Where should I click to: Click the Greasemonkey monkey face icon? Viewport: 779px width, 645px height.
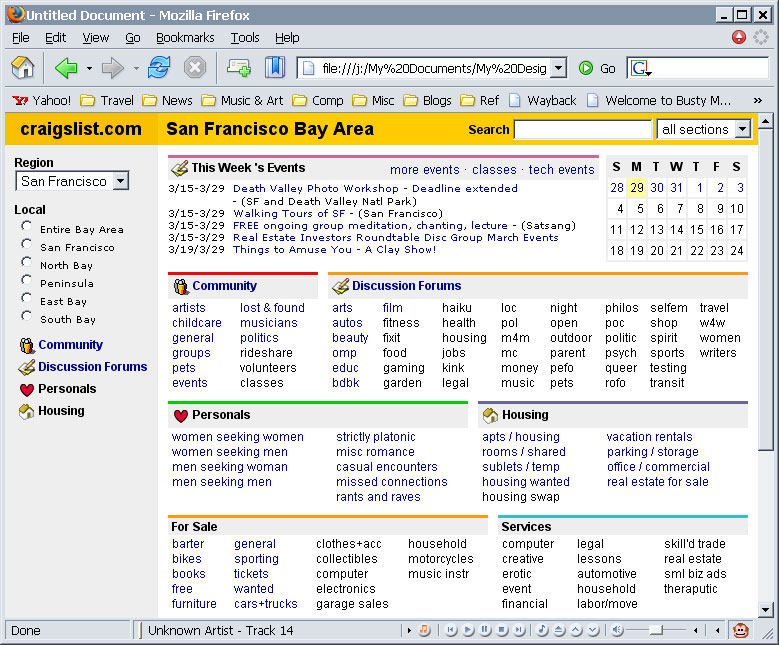(741, 630)
